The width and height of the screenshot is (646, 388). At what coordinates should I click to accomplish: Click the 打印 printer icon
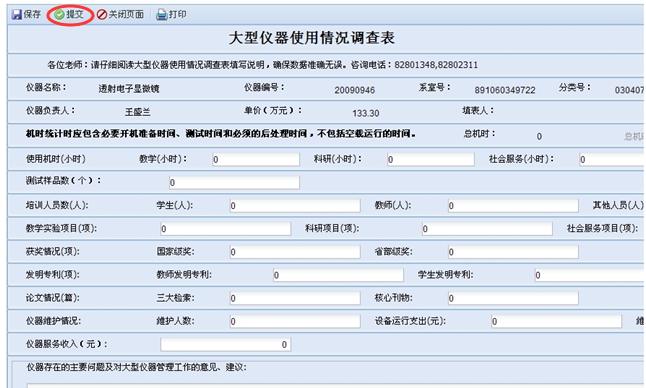point(162,15)
